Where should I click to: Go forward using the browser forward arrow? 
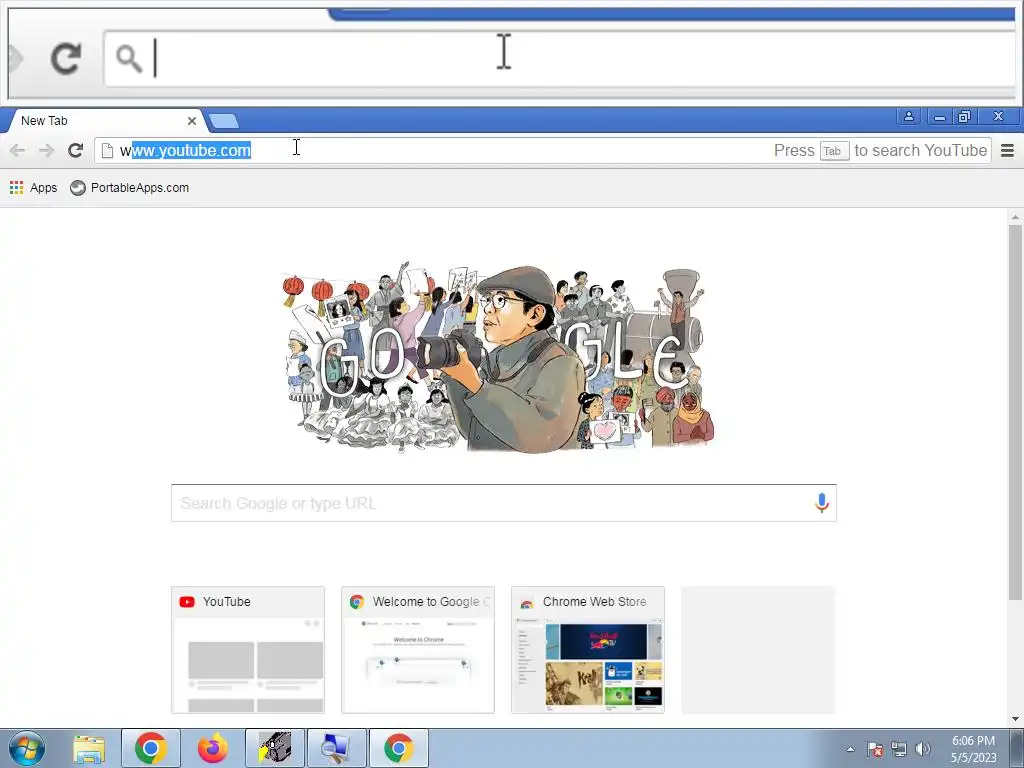46,150
